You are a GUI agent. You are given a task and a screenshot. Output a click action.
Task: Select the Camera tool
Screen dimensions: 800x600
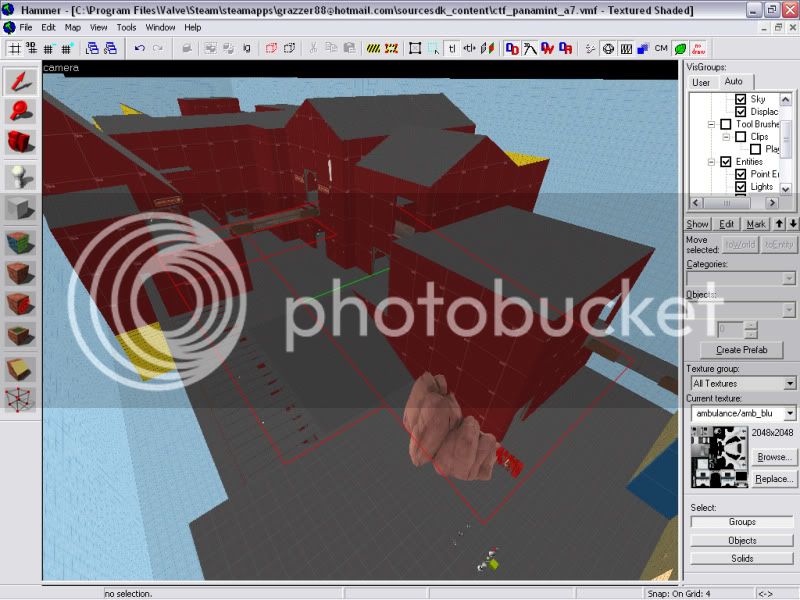click(x=20, y=142)
